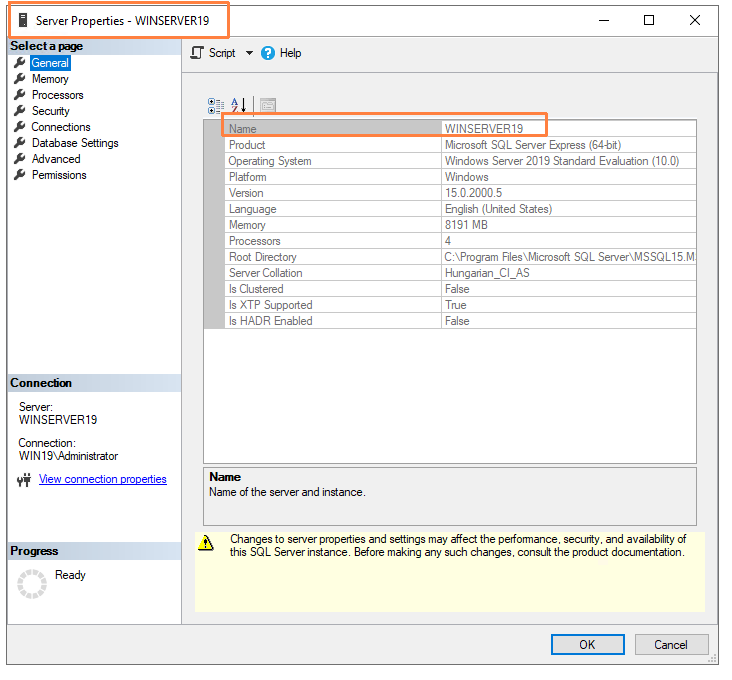Click the yellow warning triangle icon
732x680 pixels.
pos(206,544)
